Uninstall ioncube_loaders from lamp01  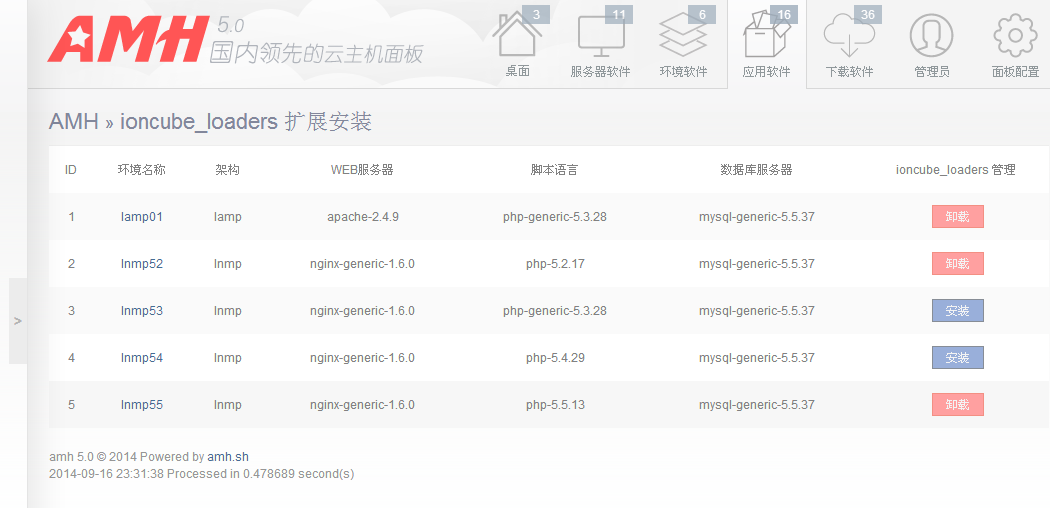957,217
